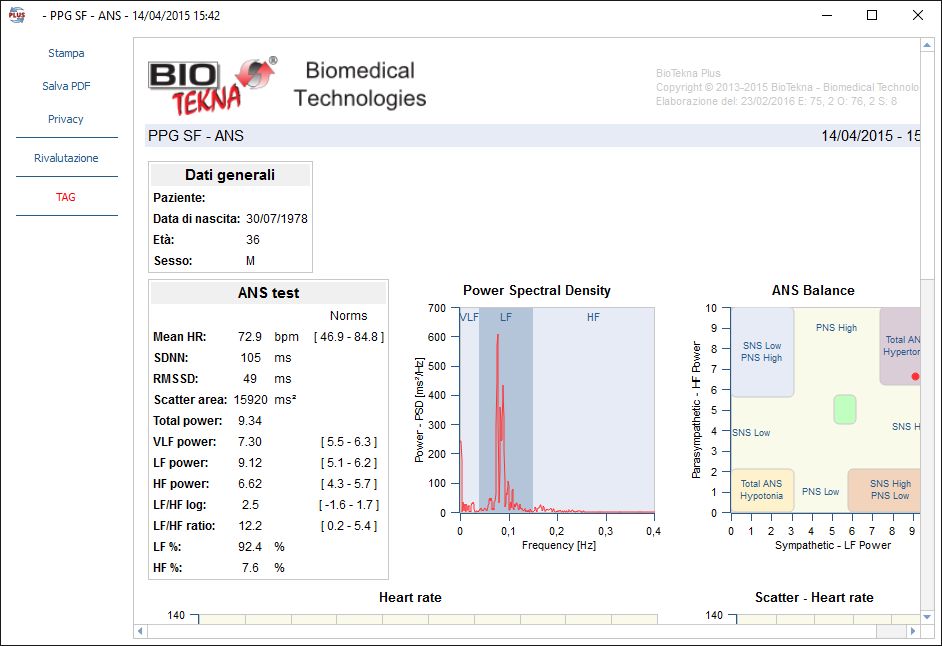
Task: Open the Privacy option in sidebar
Action: click(x=66, y=119)
